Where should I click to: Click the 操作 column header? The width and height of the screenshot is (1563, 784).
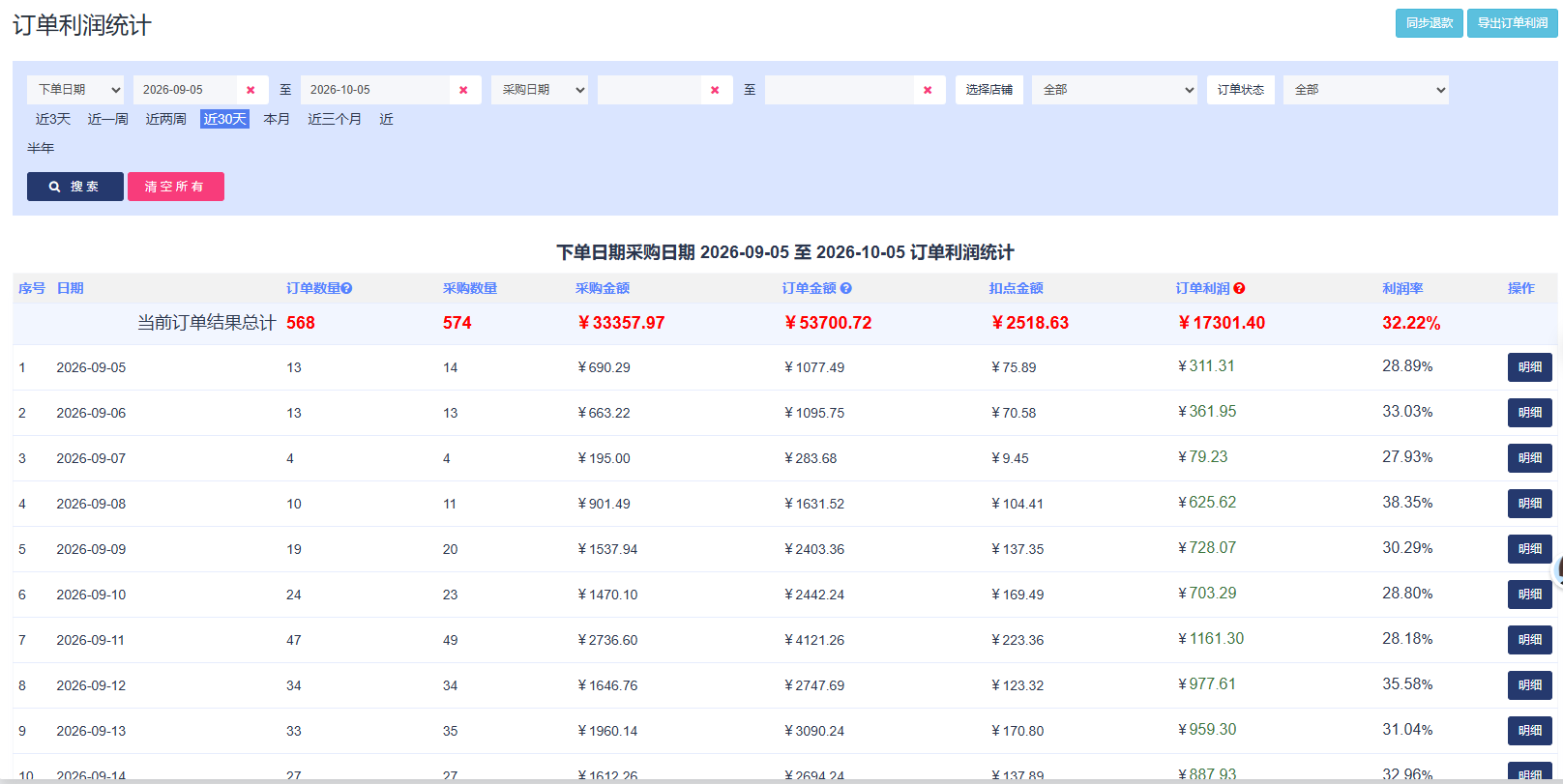[x=1521, y=288]
